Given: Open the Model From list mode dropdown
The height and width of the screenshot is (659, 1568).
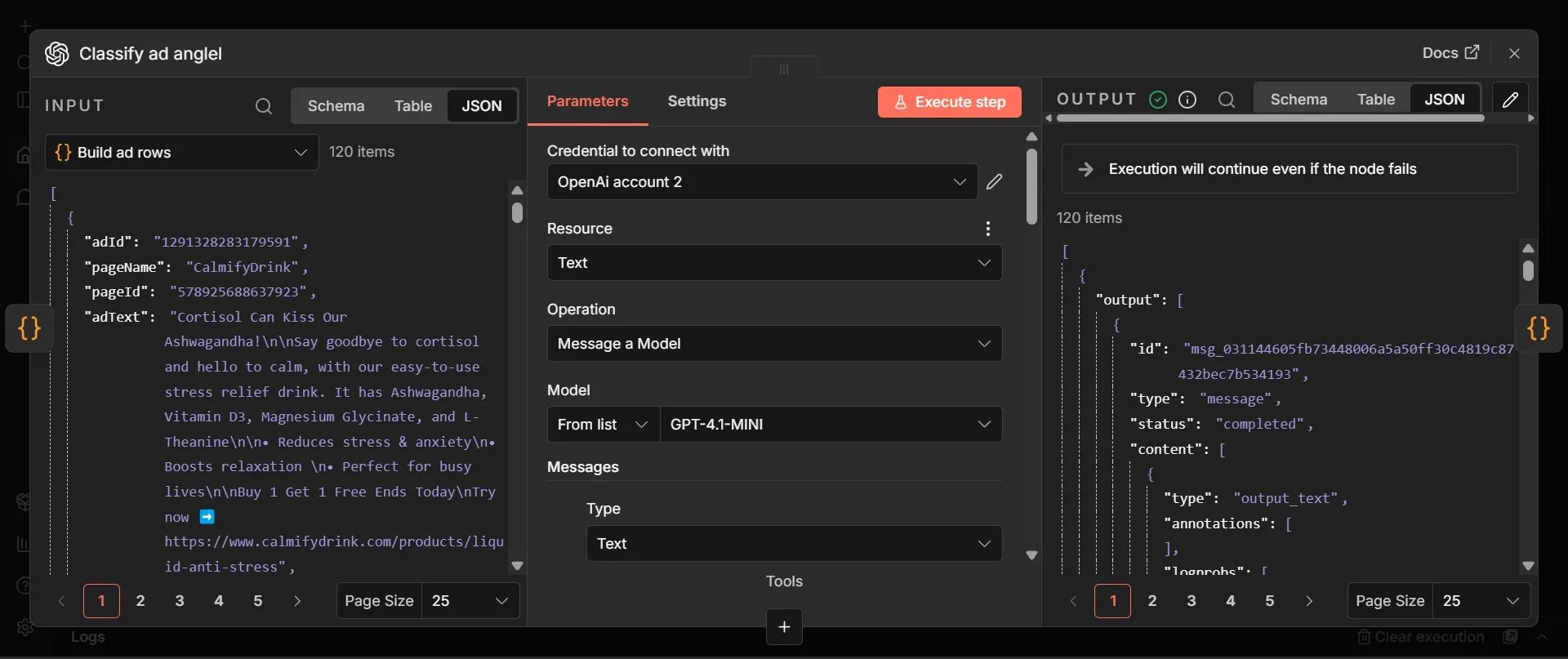Looking at the screenshot, I should pyautogui.click(x=603, y=425).
